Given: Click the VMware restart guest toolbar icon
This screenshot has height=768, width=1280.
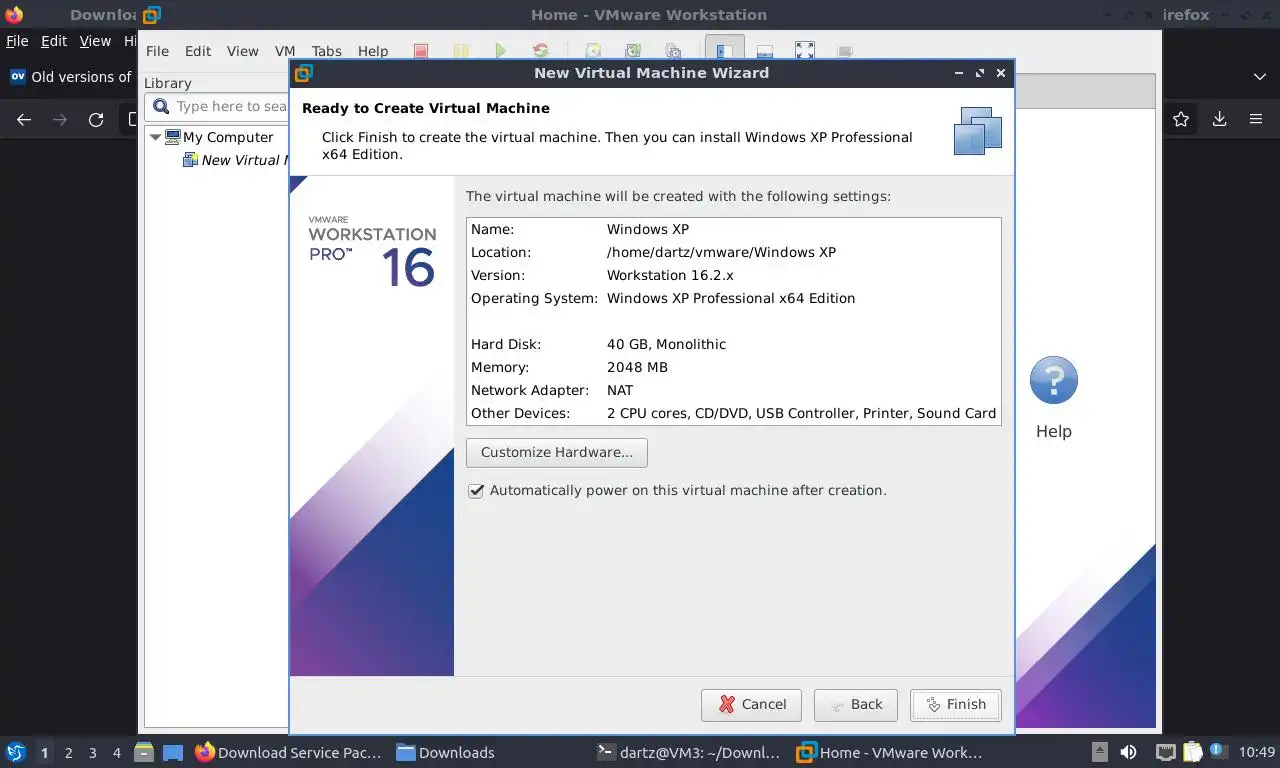Looking at the screenshot, I should (x=541, y=51).
